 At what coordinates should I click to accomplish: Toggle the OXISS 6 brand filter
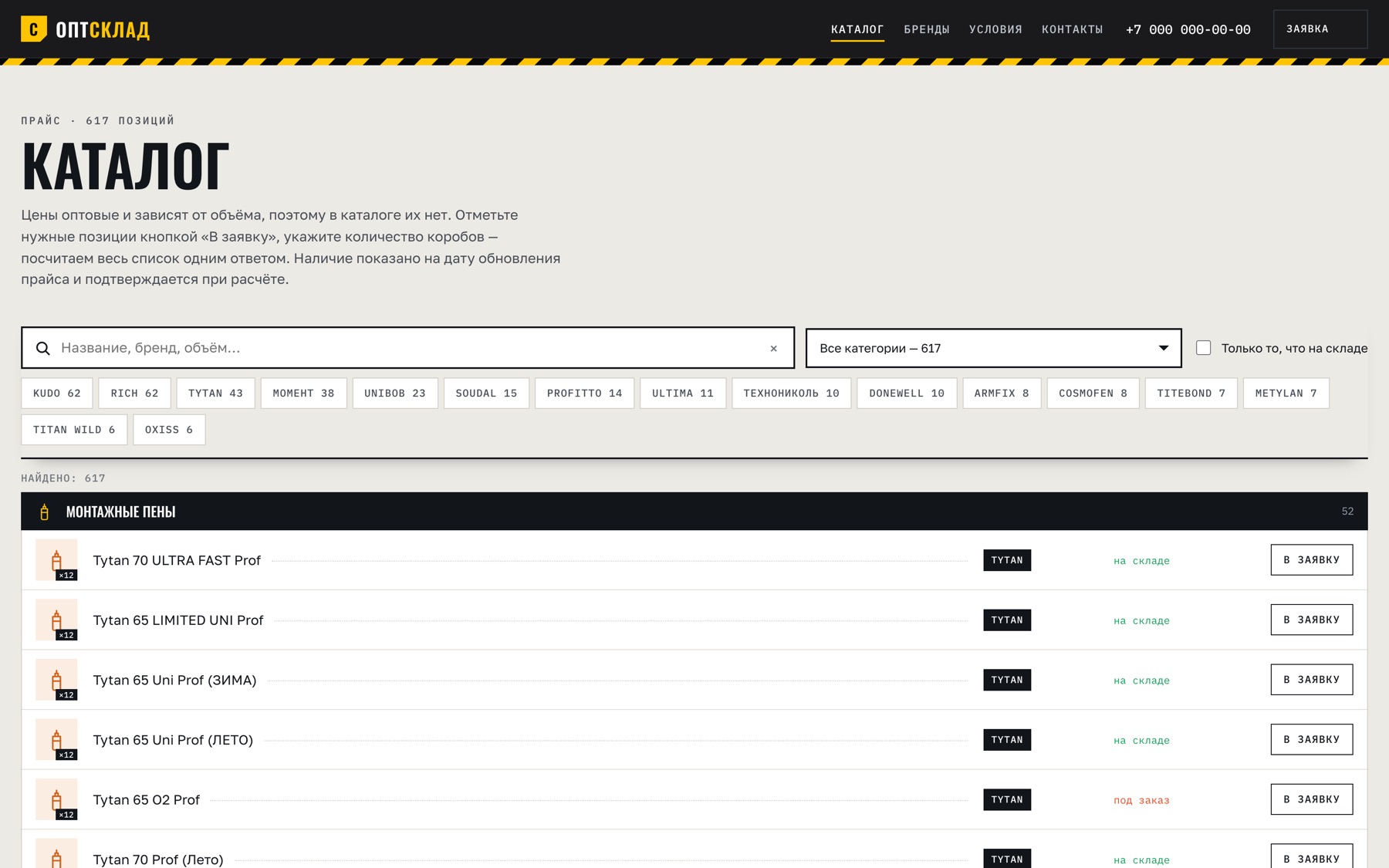[169, 430]
